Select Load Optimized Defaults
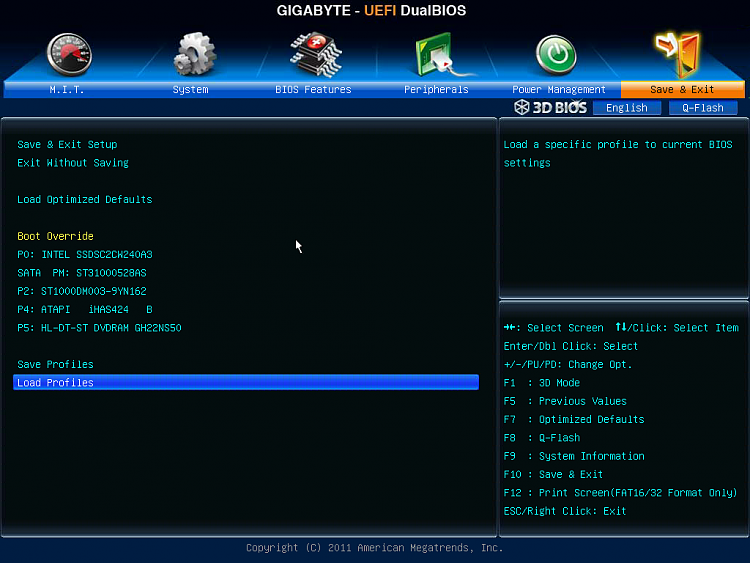The image size is (750, 563). point(85,199)
